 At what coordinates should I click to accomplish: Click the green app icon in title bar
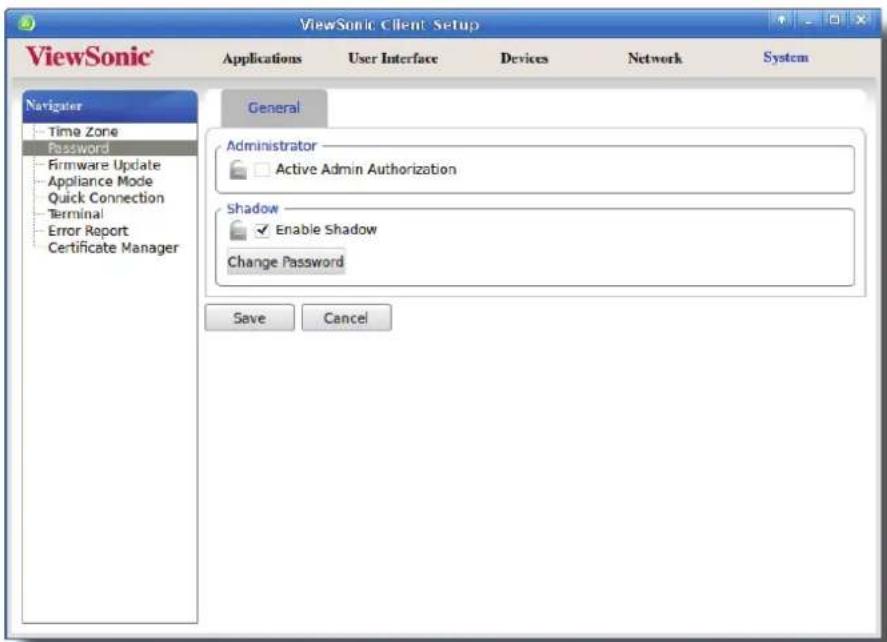(27, 23)
